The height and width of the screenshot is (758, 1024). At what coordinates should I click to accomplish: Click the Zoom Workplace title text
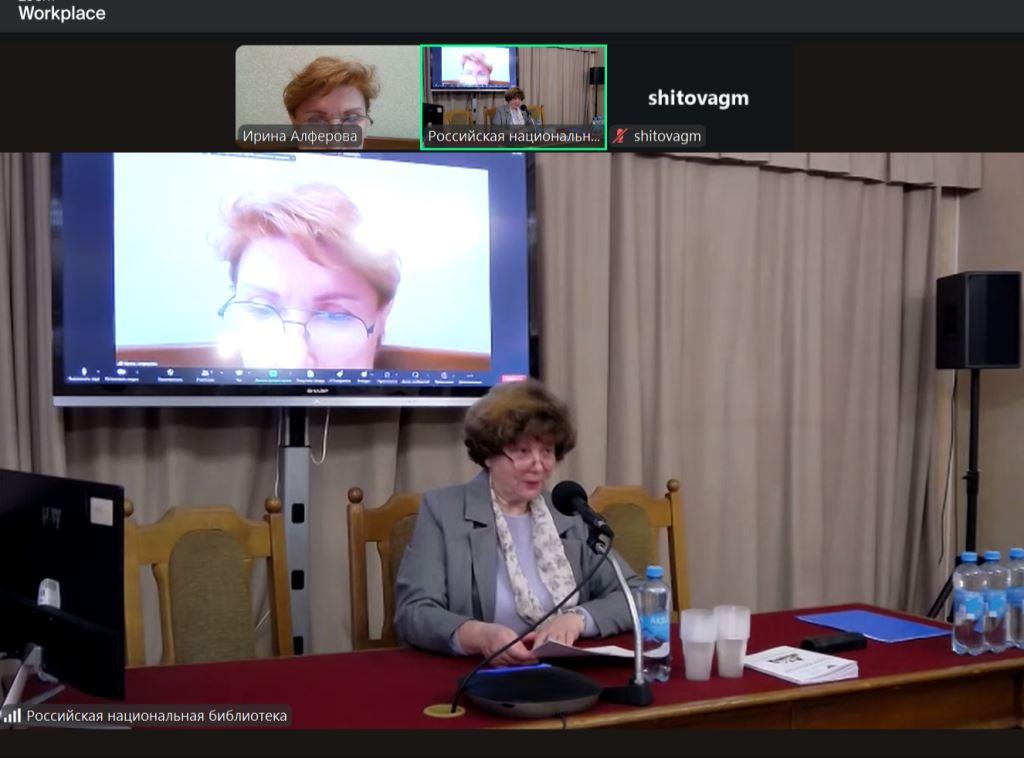[x=61, y=13]
